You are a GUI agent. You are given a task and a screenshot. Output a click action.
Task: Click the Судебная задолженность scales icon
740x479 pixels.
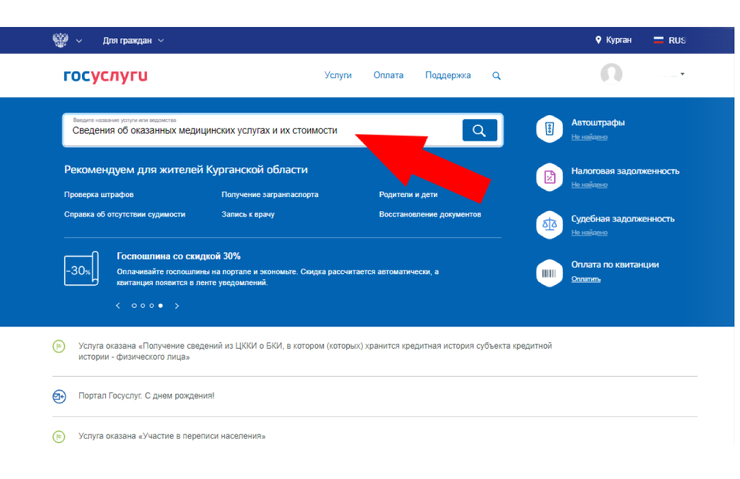click(x=549, y=225)
